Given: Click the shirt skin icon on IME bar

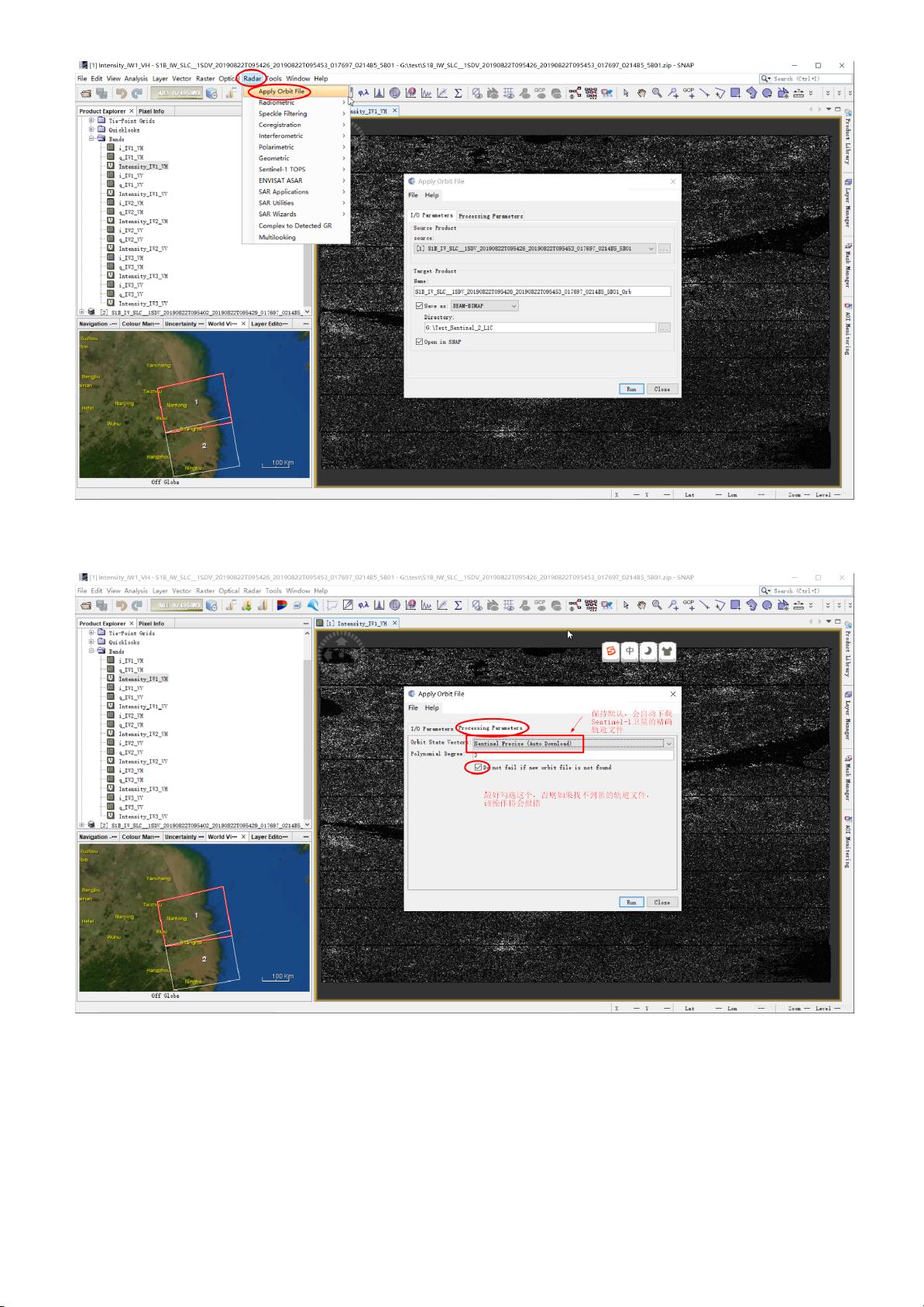Looking at the screenshot, I should pyautogui.click(x=667, y=652).
